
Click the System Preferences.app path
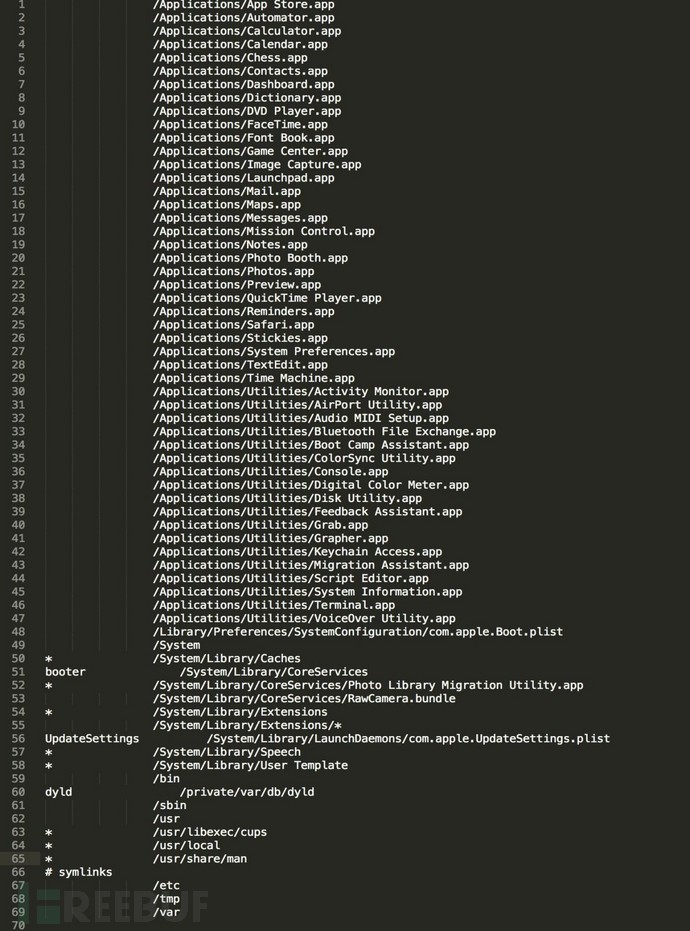(273, 352)
